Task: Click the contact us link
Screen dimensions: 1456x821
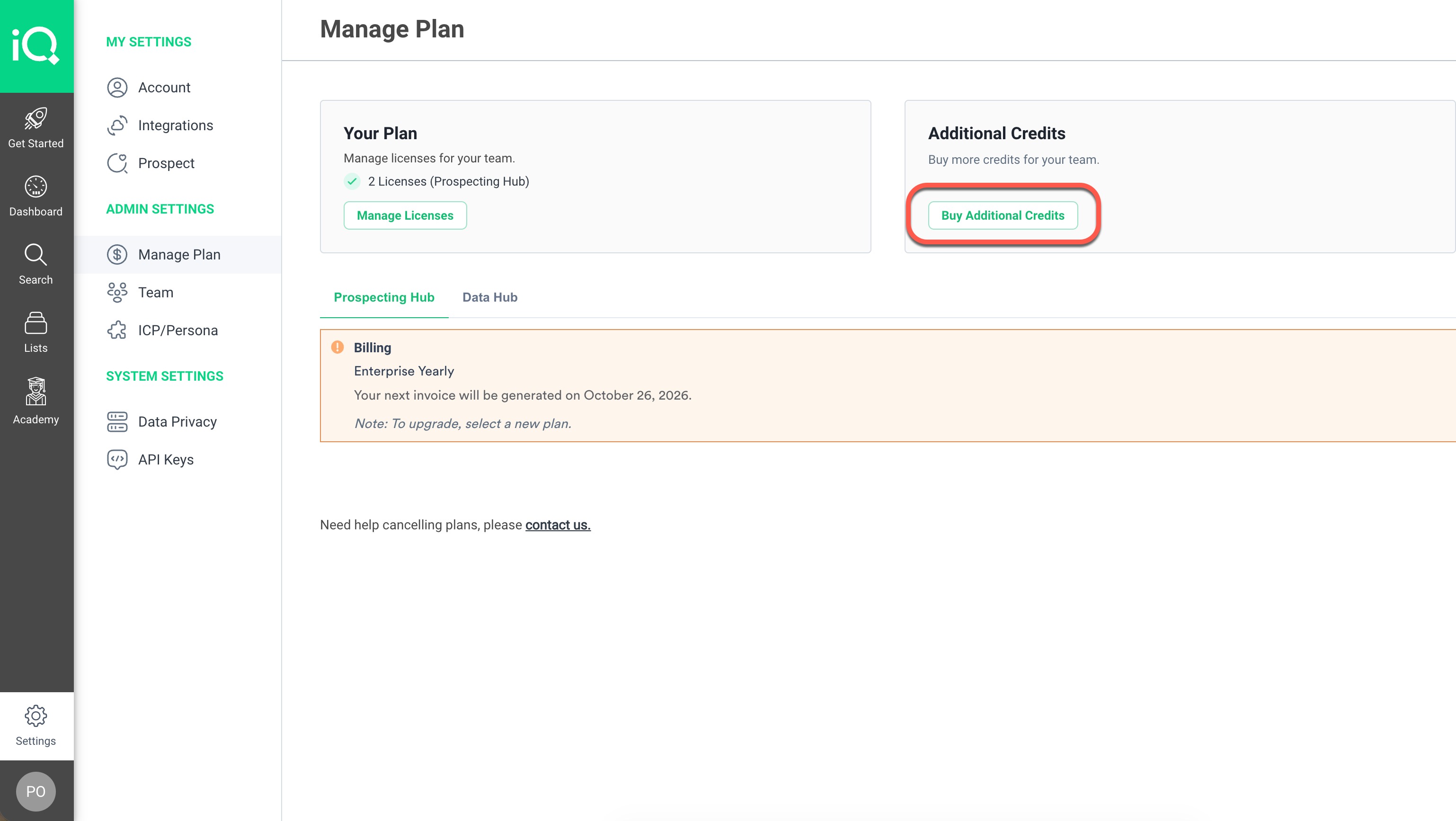Action: click(557, 525)
